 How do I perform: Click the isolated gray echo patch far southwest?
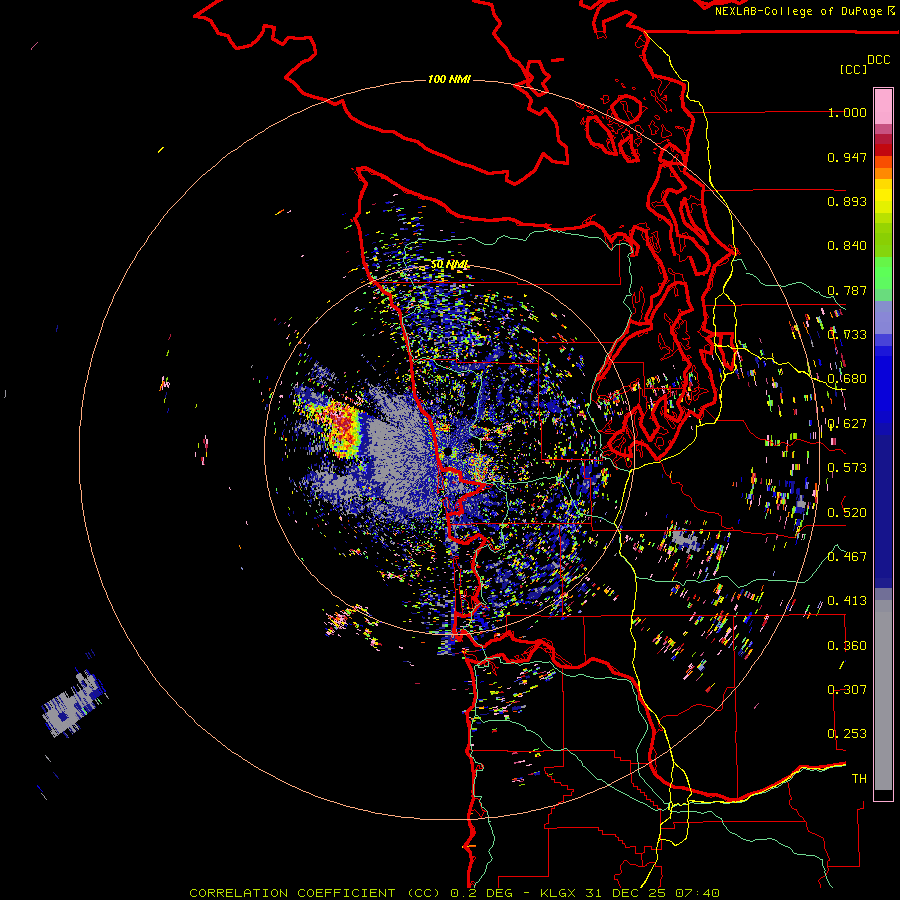click(x=73, y=703)
